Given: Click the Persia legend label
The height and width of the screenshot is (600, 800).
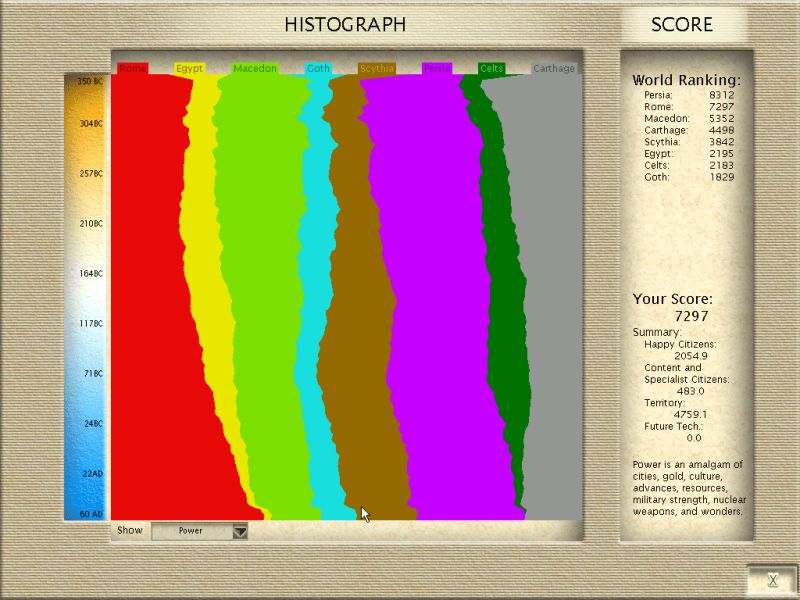Looking at the screenshot, I should click(436, 69).
